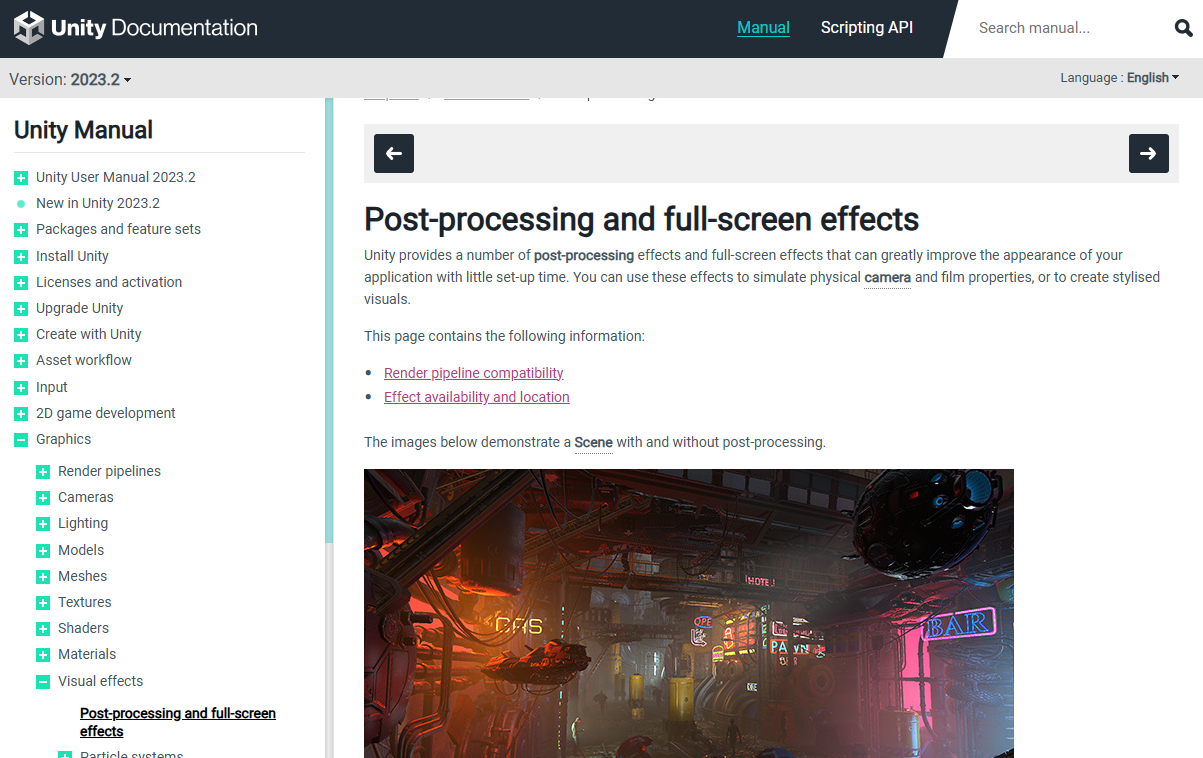Image resolution: width=1203 pixels, height=758 pixels.
Task: Click the camera glossary term
Action: tap(887, 277)
